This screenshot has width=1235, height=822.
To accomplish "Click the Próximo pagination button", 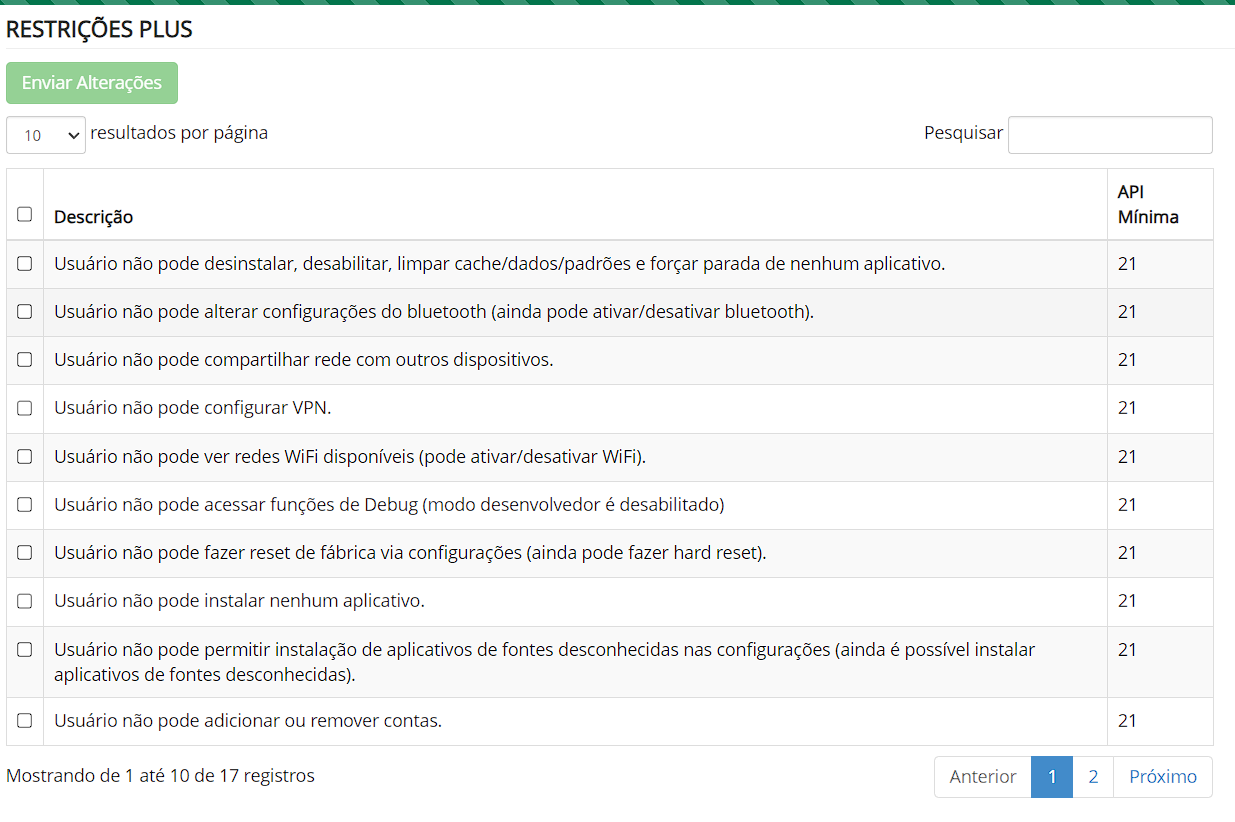I will [x=1162, y=777].
